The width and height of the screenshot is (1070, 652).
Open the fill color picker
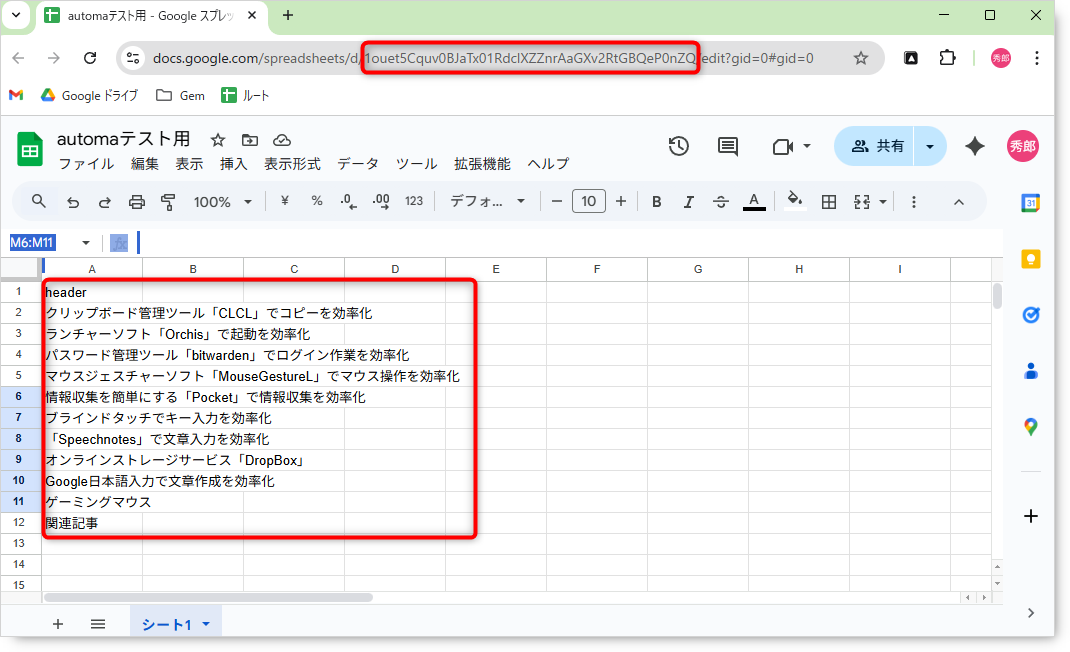(x=795, y=202)
